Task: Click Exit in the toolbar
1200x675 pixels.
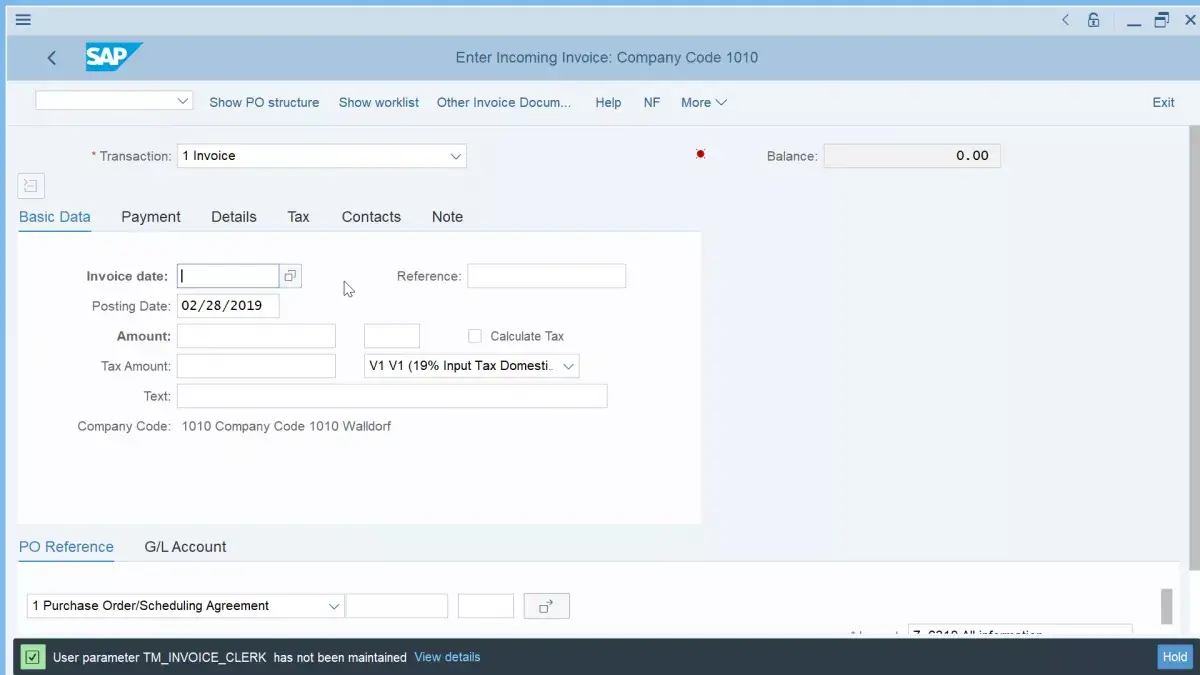Action: point(1163,102)
